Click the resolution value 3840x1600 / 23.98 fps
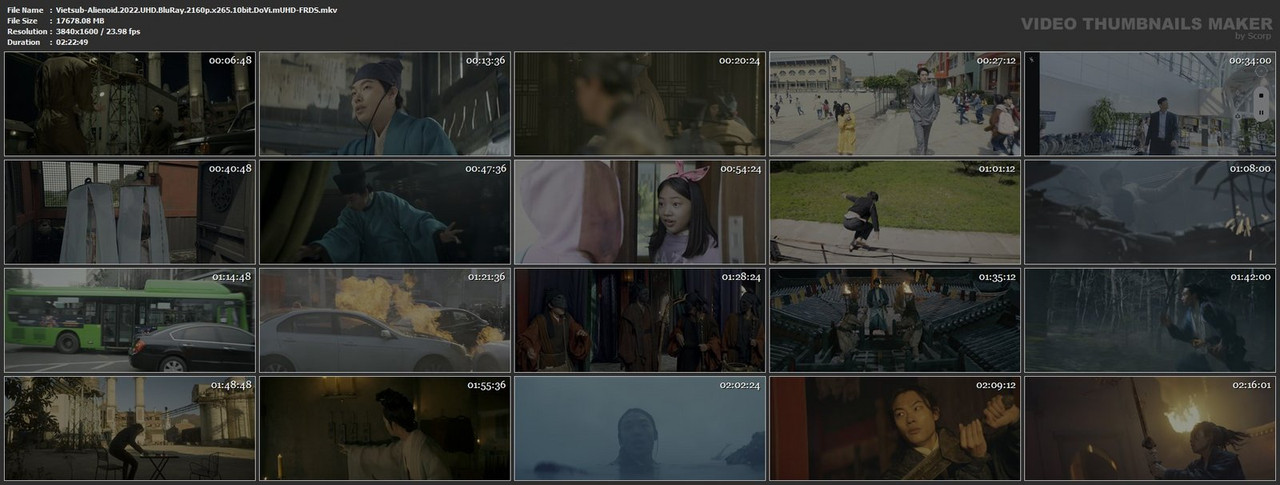Viewport: 1280px width, 485px height. pos(97,31)
